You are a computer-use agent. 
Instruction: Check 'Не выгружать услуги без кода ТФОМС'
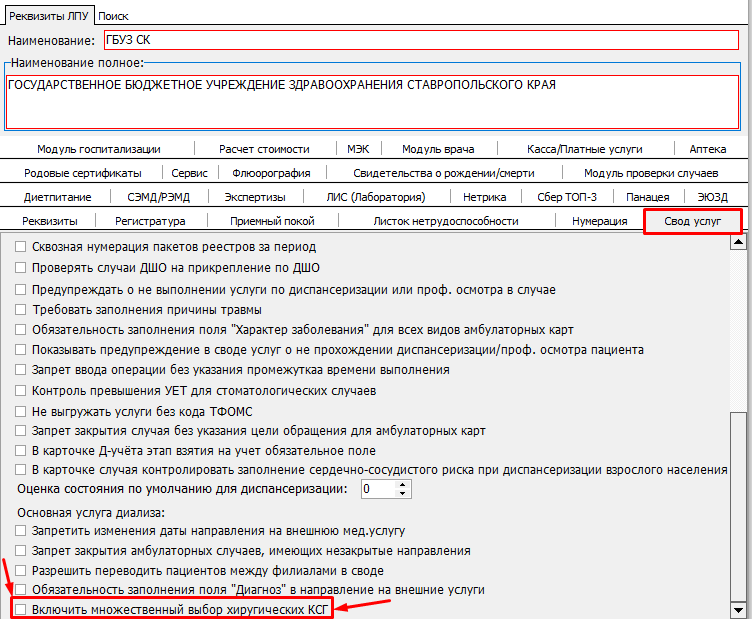22,411
